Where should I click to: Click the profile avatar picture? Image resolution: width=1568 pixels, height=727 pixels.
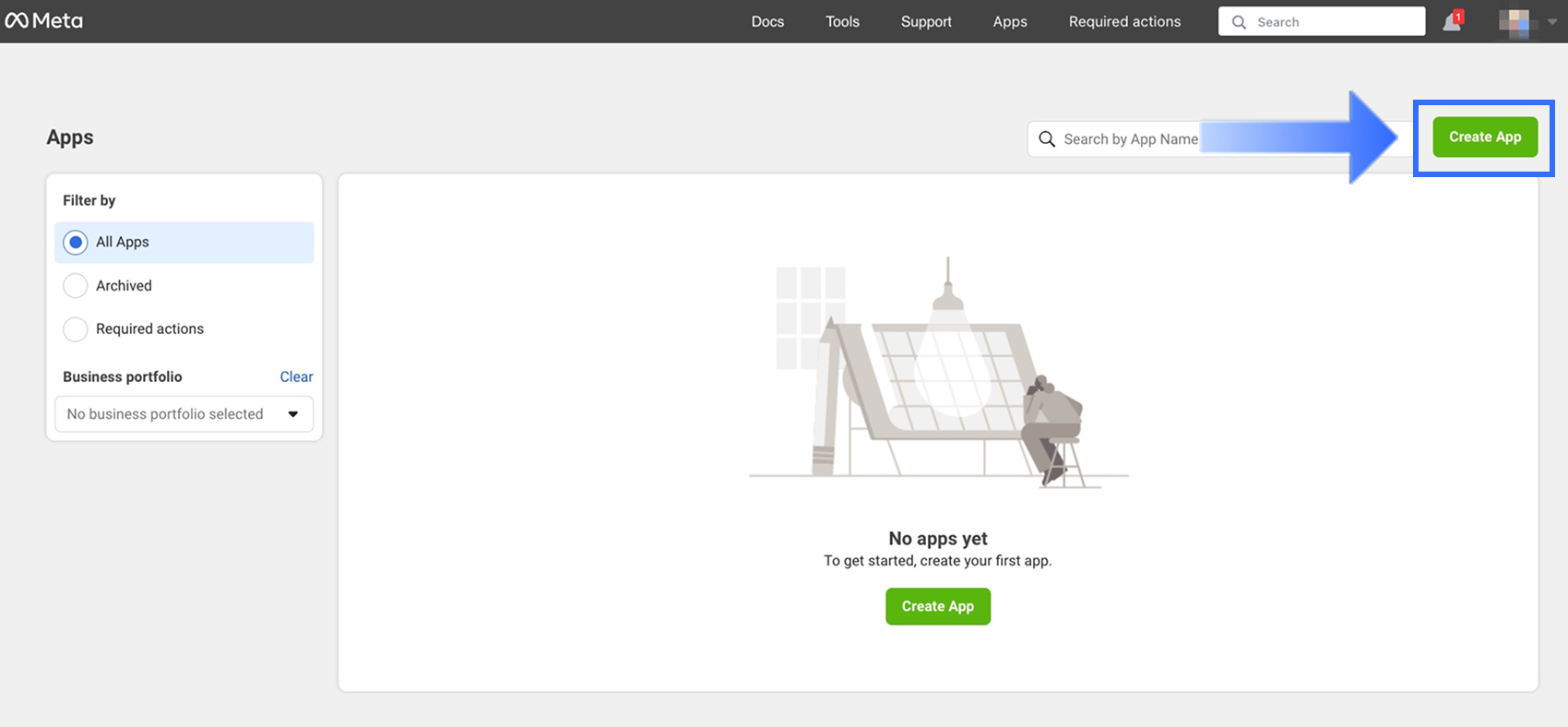tap(1515, 22)
